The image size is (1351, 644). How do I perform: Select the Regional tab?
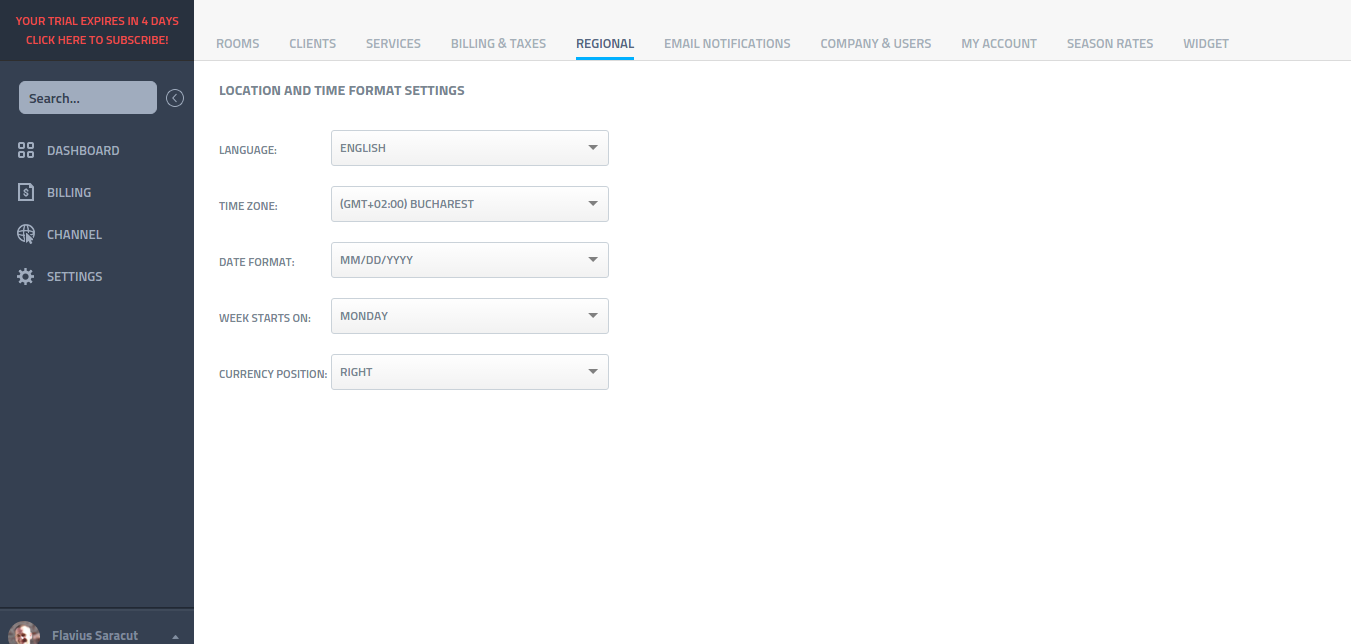[x=605, y=44]
